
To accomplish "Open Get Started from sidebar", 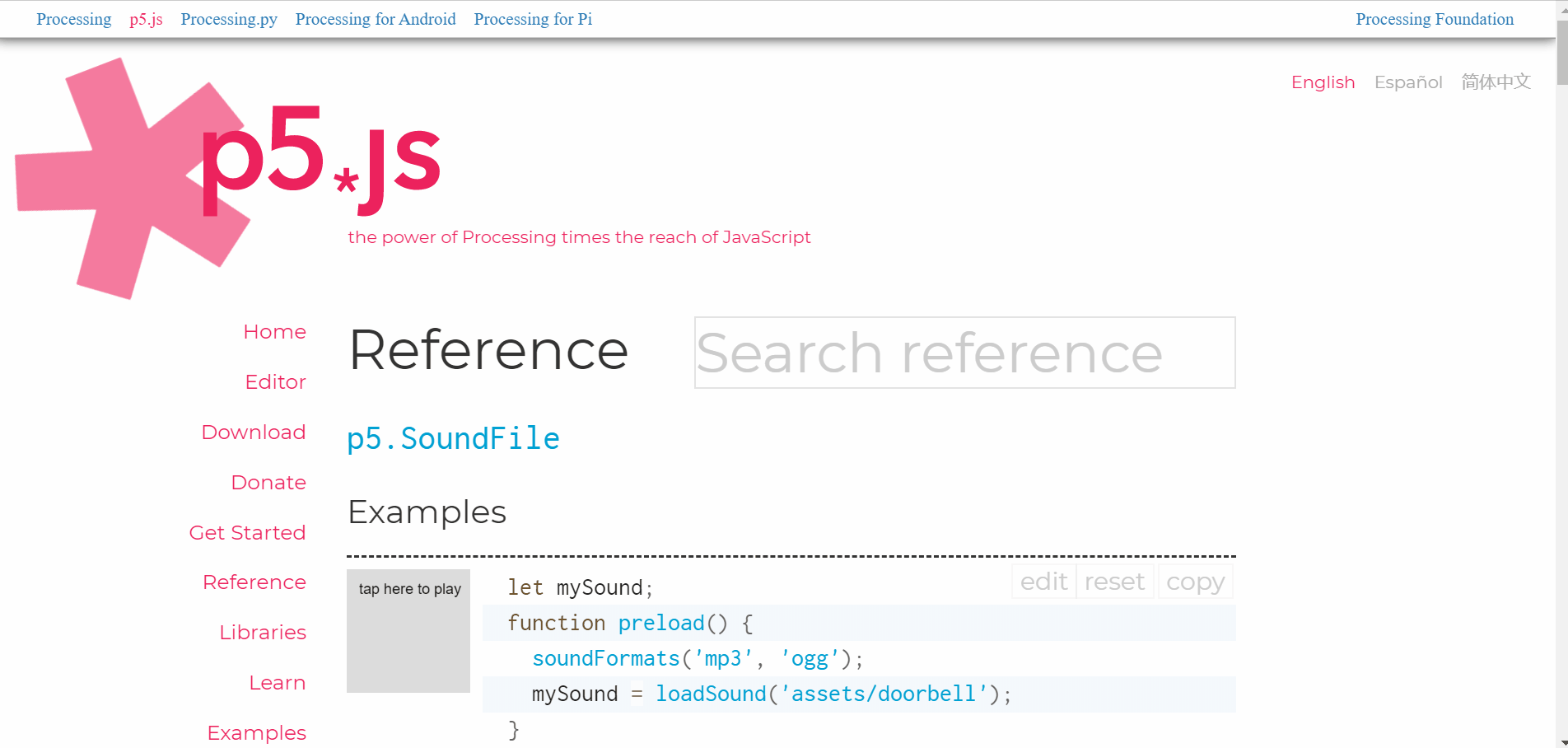I will [248, 532].
